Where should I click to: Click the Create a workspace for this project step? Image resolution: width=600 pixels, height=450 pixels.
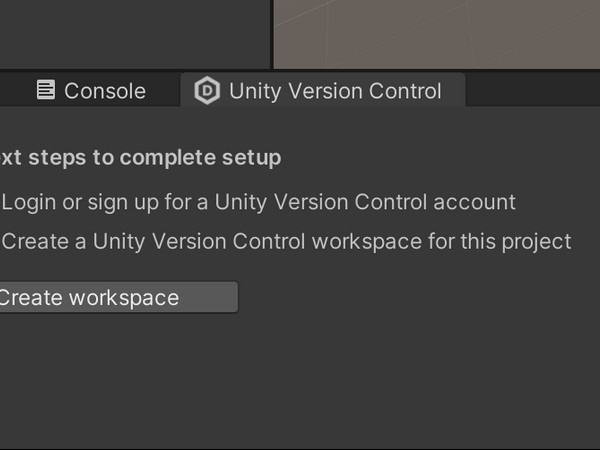[x=286, y=241]
